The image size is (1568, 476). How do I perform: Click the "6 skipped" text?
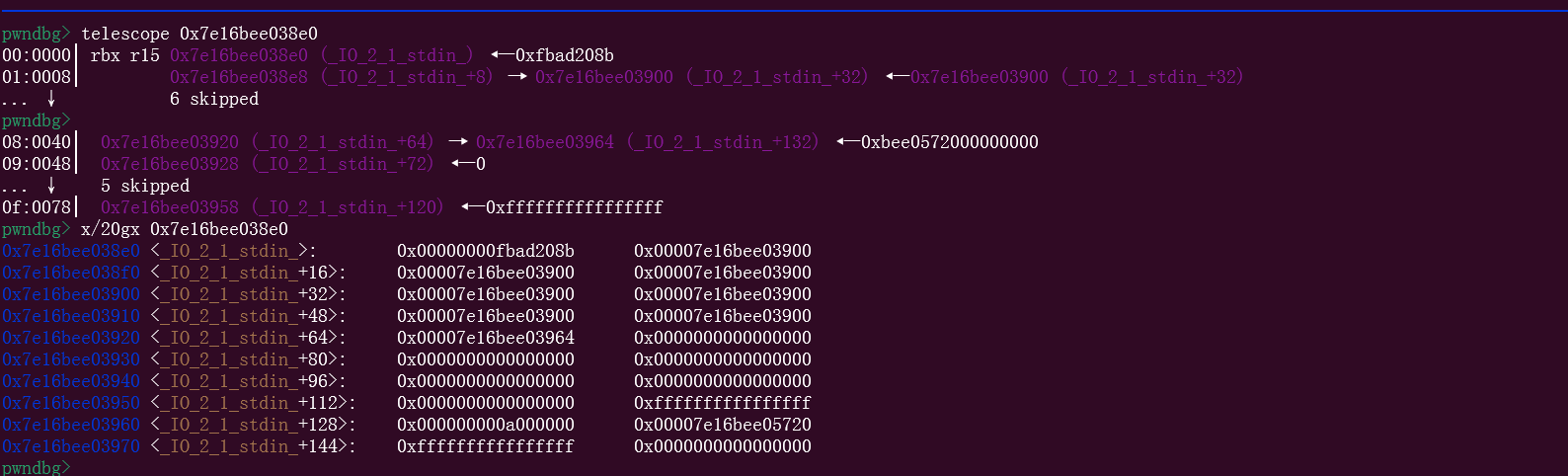(214, 99)
